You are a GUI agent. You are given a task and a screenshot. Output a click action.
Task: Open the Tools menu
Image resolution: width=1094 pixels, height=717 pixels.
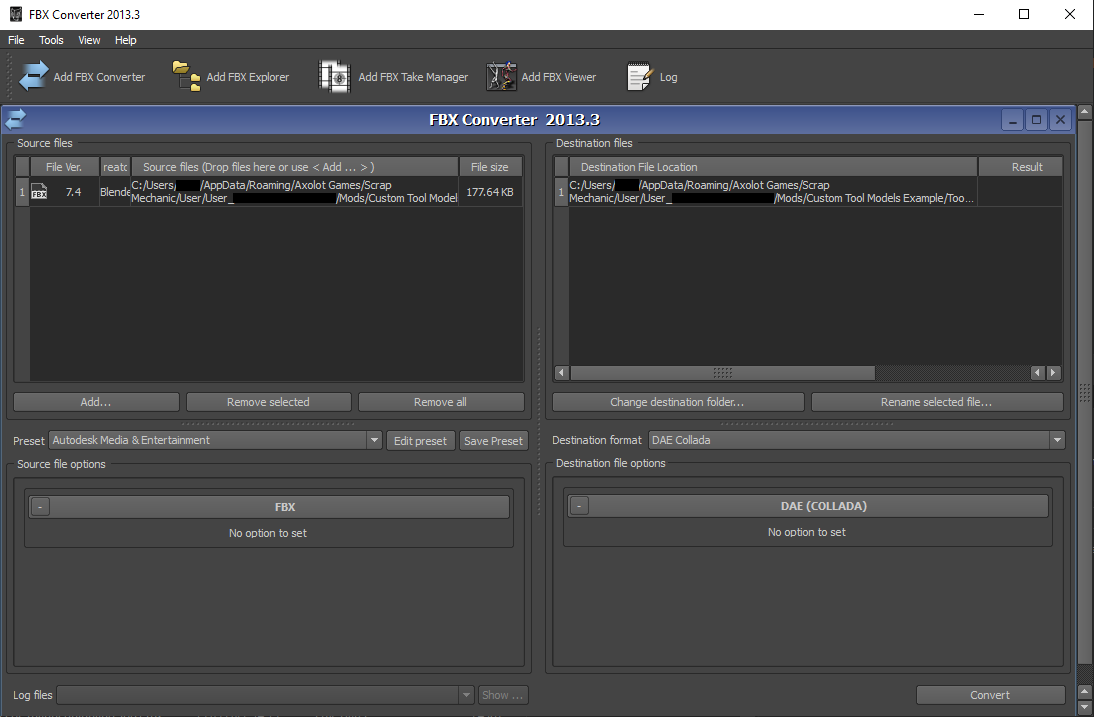click(51, 40)
